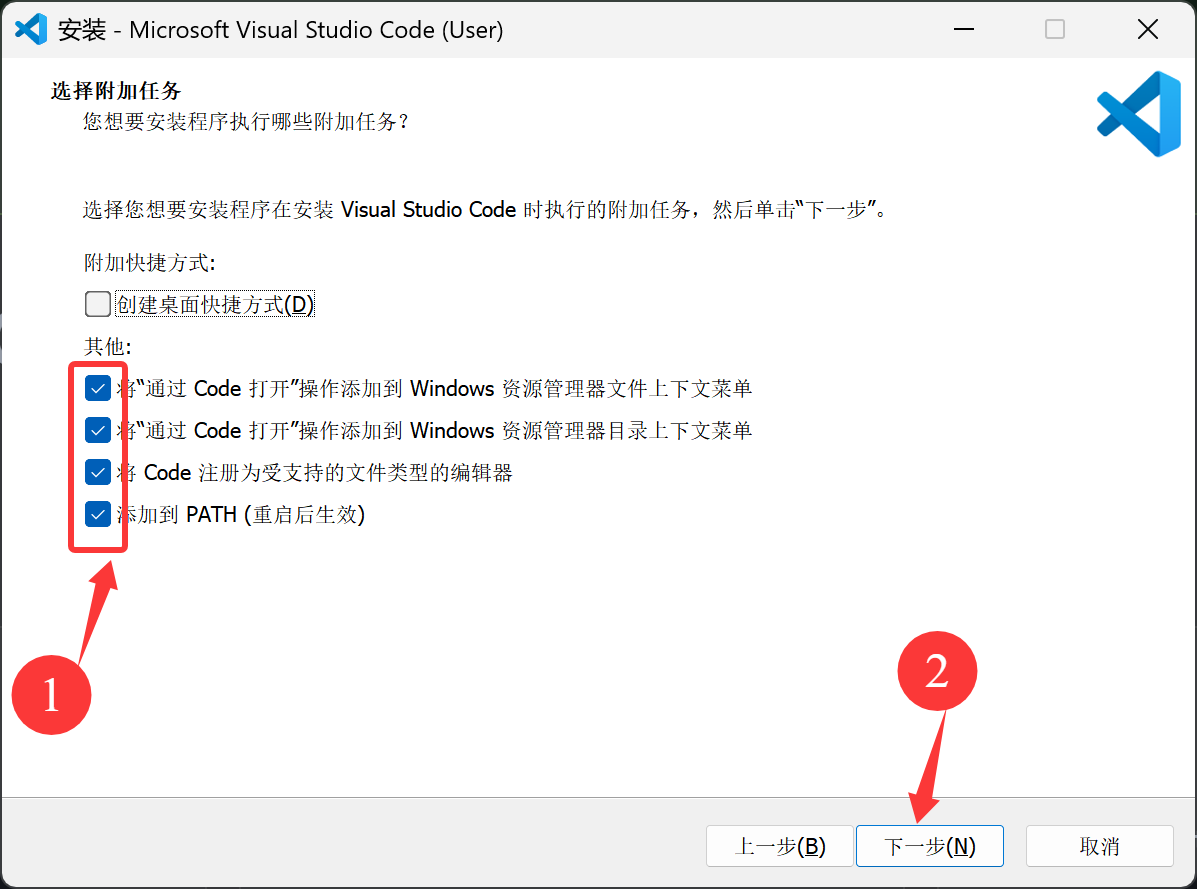Toggle registering Code as editor for supported file types
Screen dimensions: 1197x889
tap(98, 472)
